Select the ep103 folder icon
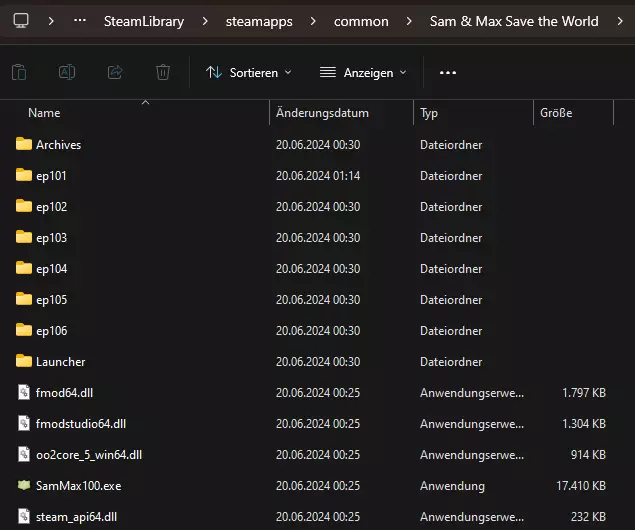Screen dimensions: 635x530 pos(24,237)
